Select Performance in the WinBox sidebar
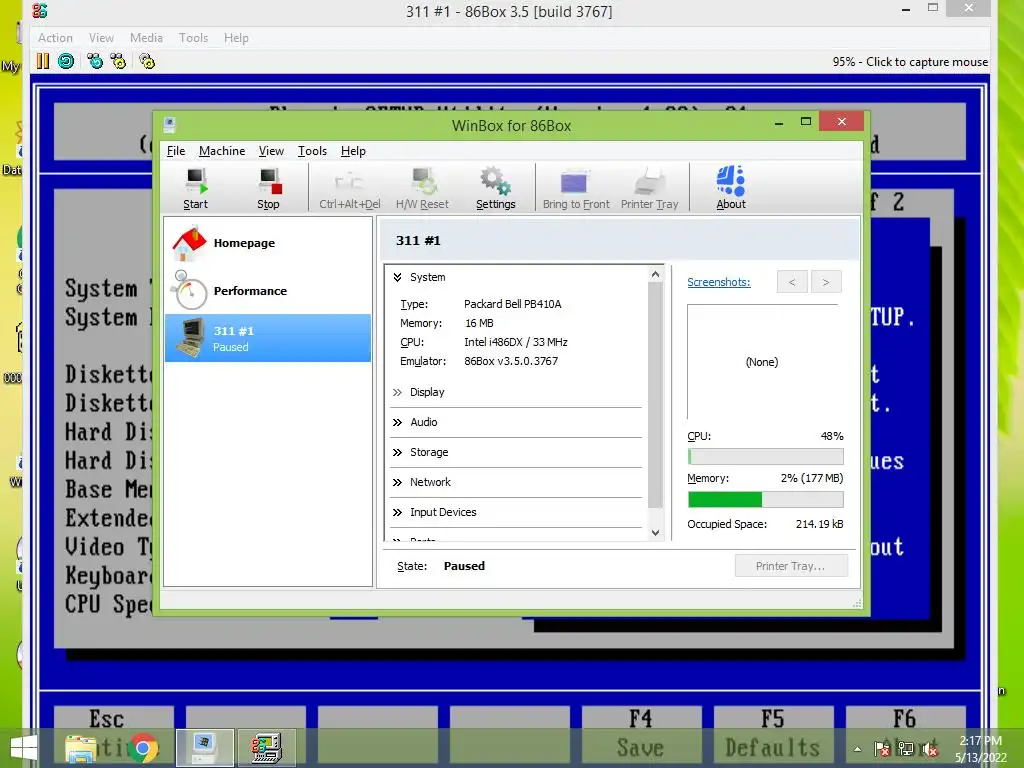This screenshot has height=768, width=1024. (268, 291)
